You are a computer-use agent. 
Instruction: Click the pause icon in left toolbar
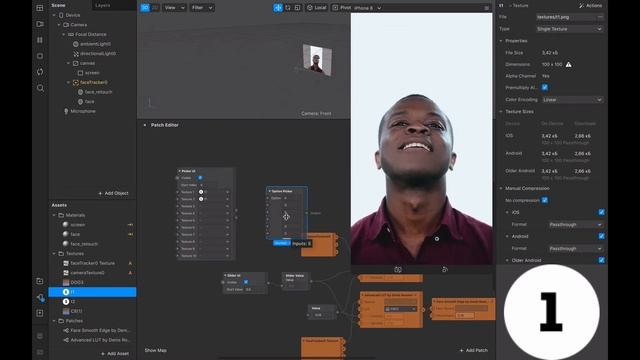tap(40, 40)
